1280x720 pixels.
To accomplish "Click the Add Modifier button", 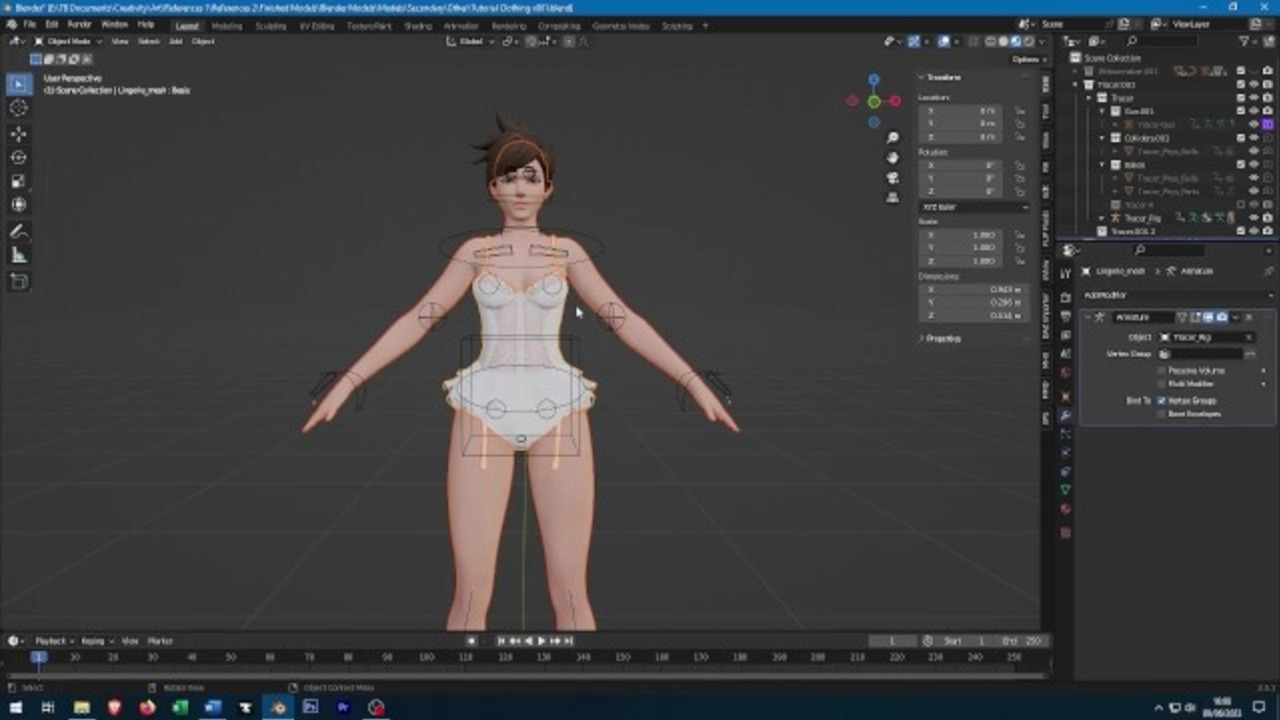I will pos(1105,295).
